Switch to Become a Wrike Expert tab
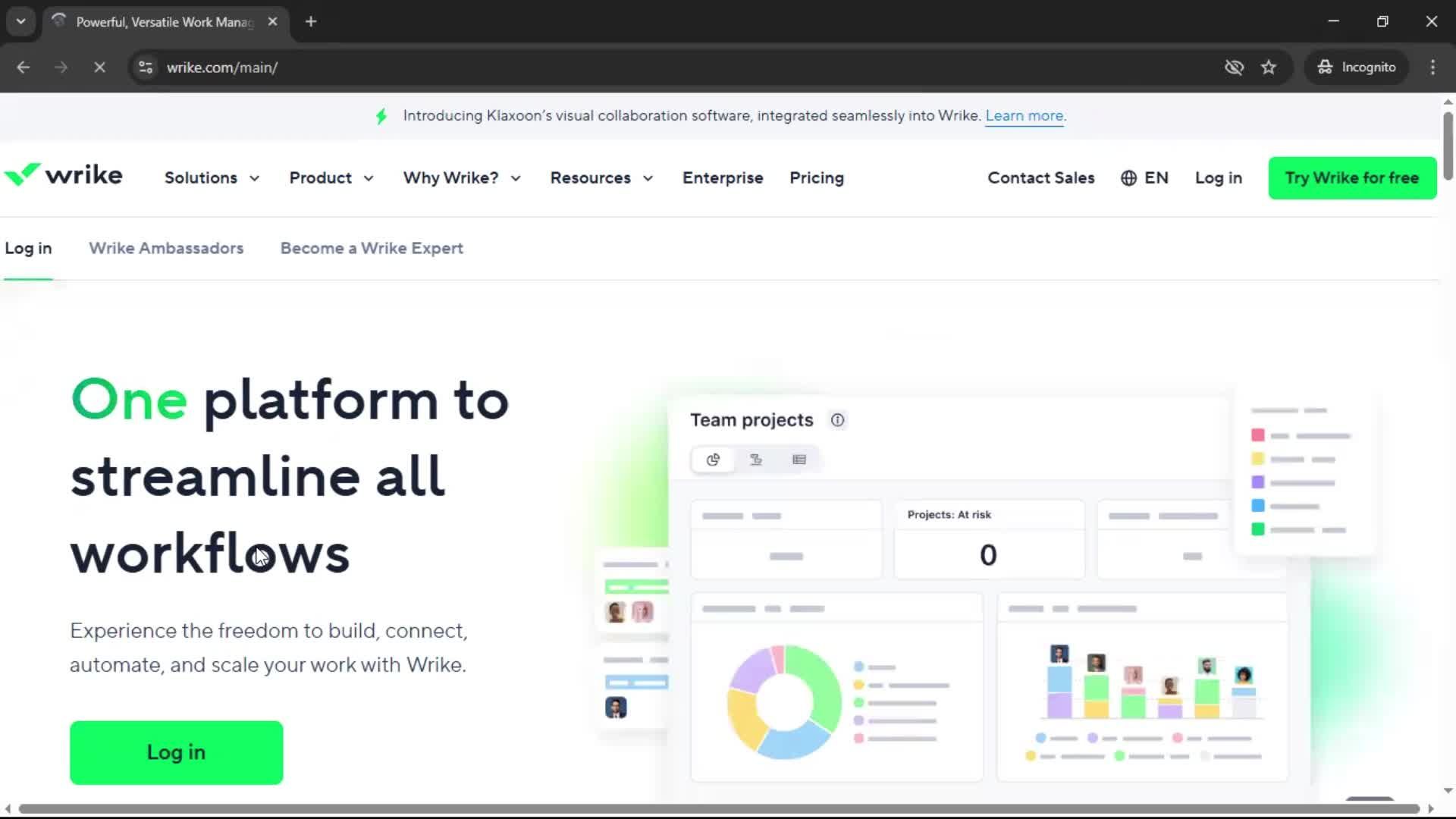Viewport: 1456px width, 819px height. pos(372,249)
